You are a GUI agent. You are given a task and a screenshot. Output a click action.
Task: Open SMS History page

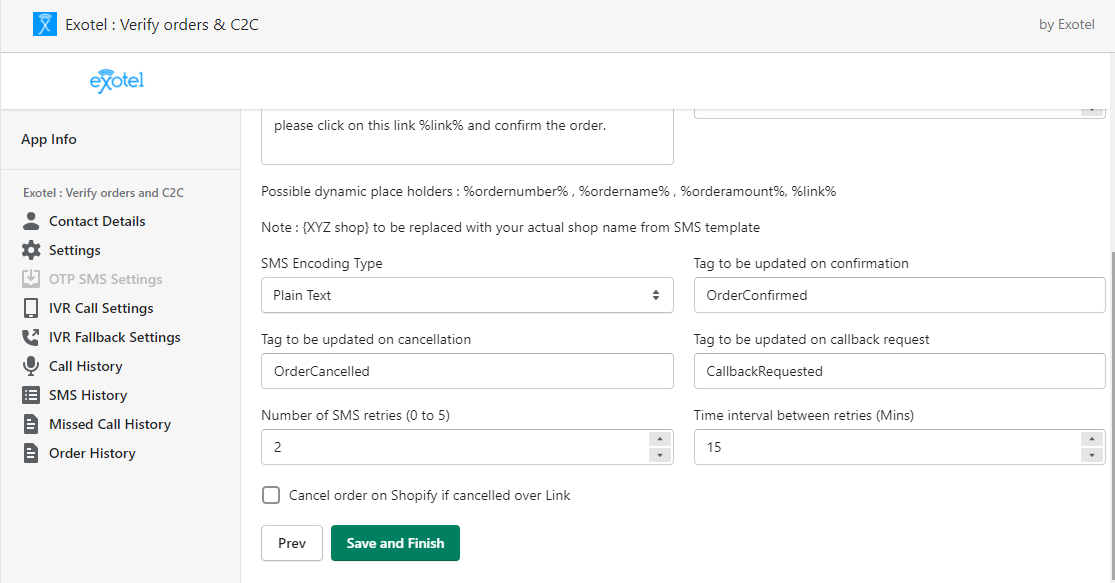[88, 395]
